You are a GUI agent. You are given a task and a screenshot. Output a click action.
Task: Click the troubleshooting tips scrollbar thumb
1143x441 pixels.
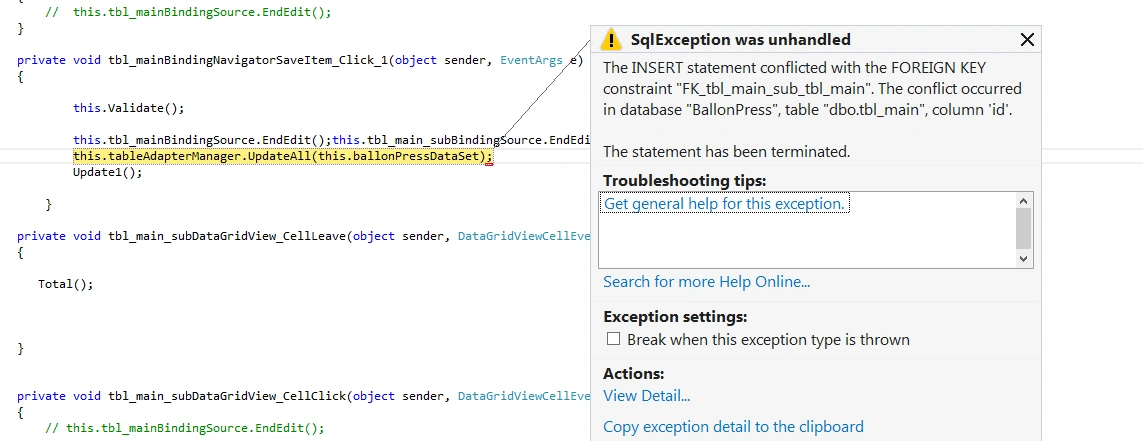tap(1023, 228)
